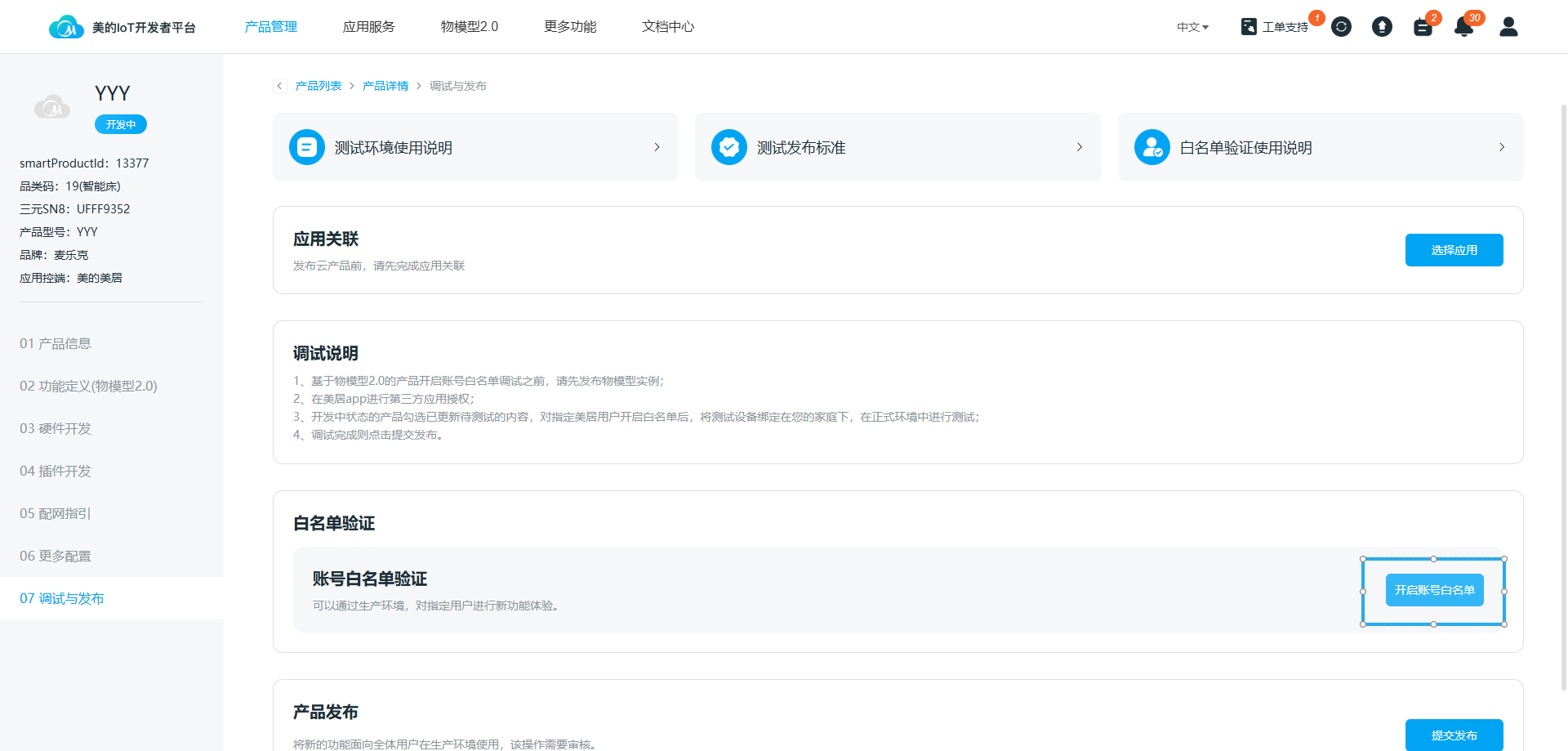
Task: Click the 开启账号白名单 button
Action: [x=1434, y=590]
